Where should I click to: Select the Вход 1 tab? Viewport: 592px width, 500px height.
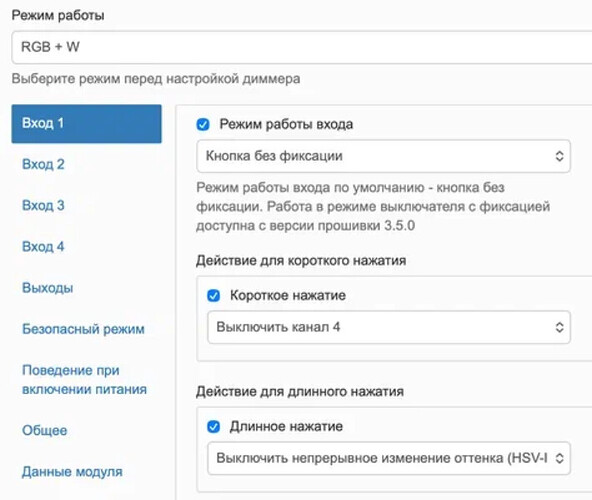[x=86, y=123]
